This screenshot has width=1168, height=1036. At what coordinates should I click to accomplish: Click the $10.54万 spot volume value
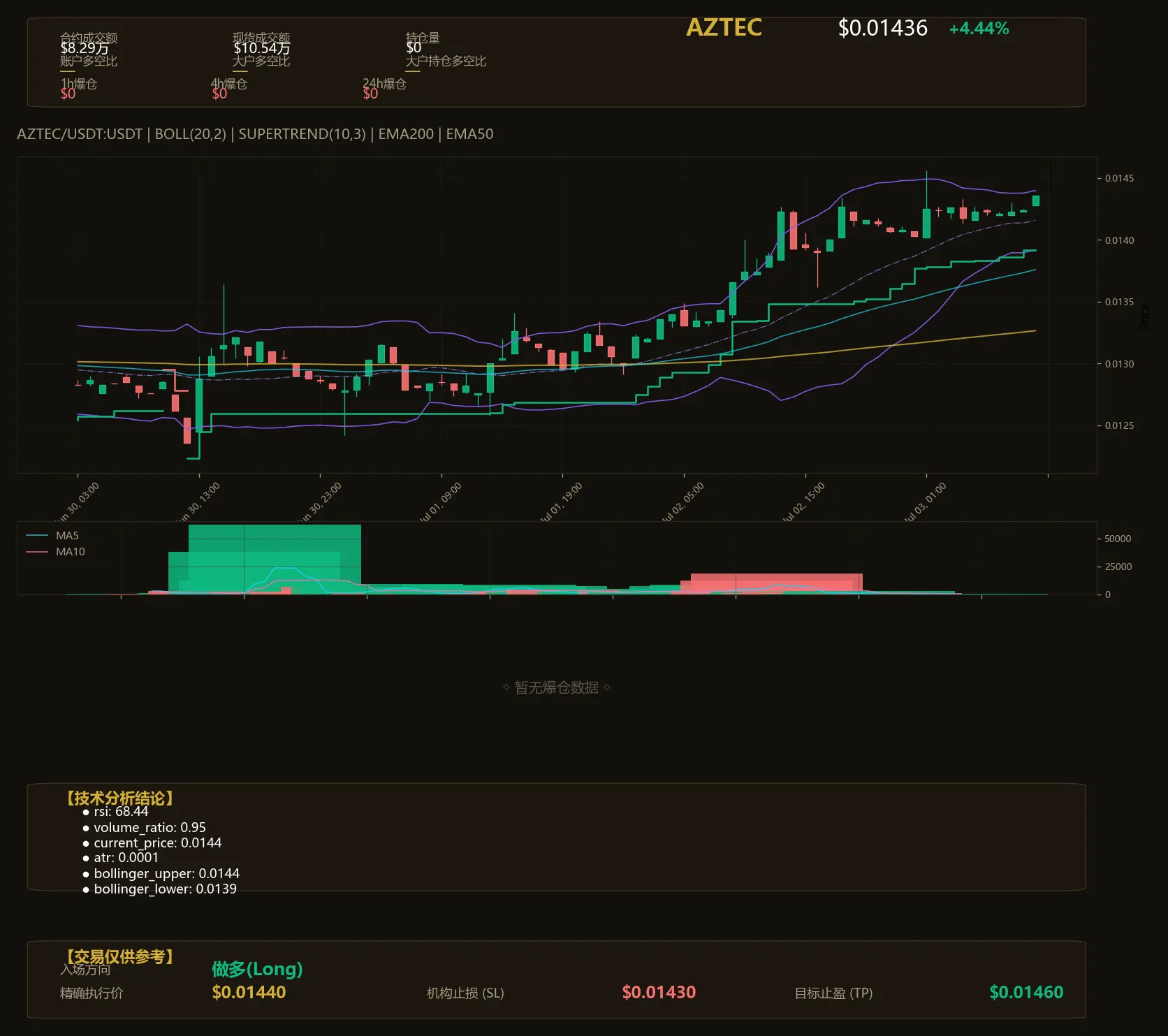coord(261,48)
